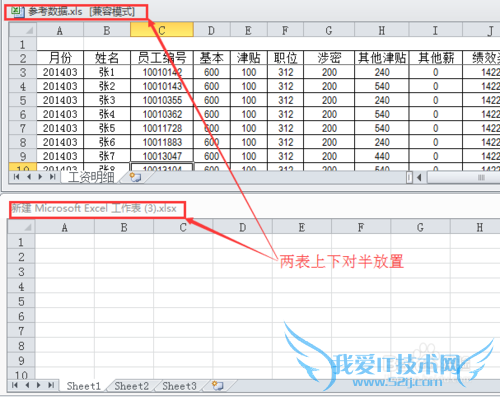Click the cell containing 张4
The height and width of the screenshot is (397, 500).
pos(107,114)
